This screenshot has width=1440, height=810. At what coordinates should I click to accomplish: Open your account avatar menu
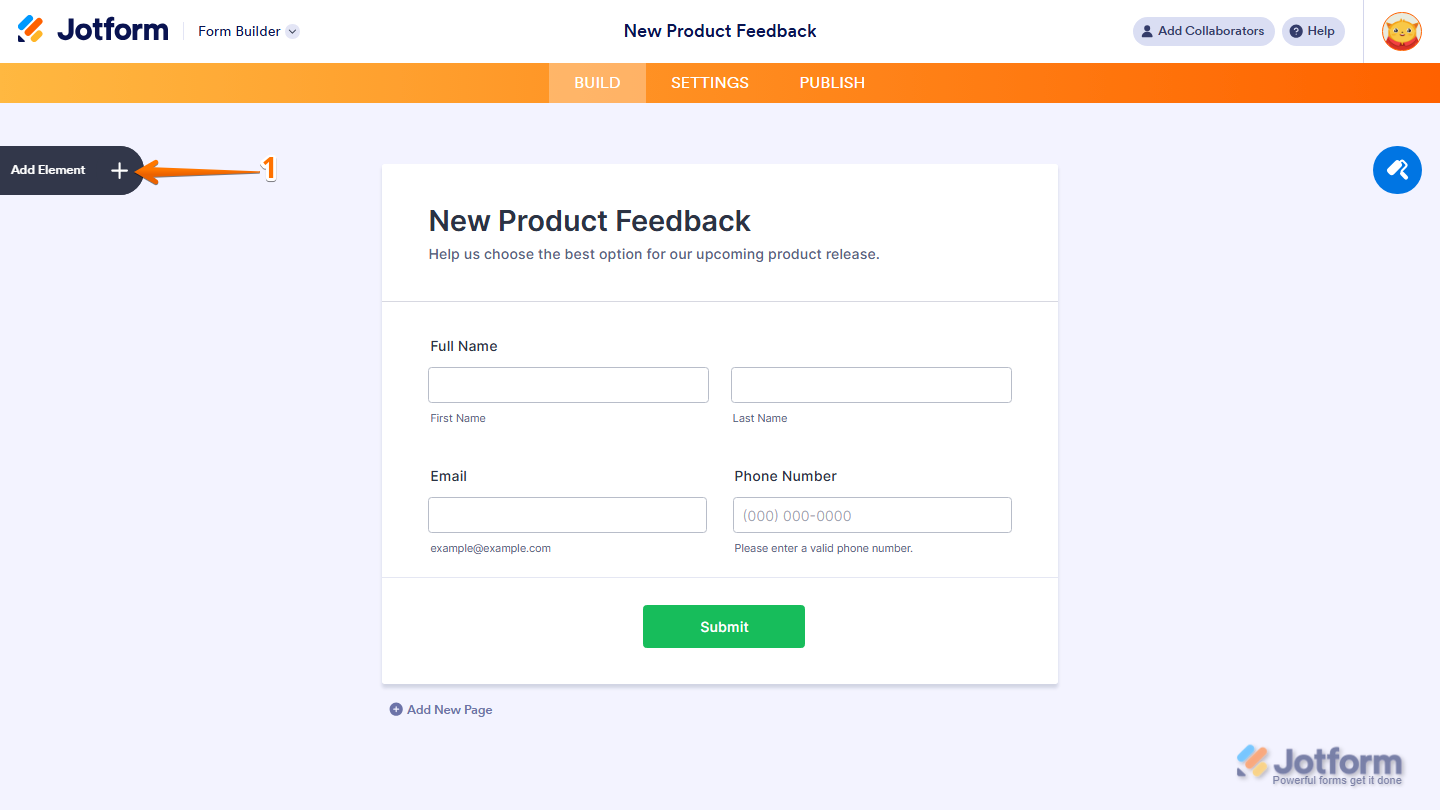pos(1402,31)
